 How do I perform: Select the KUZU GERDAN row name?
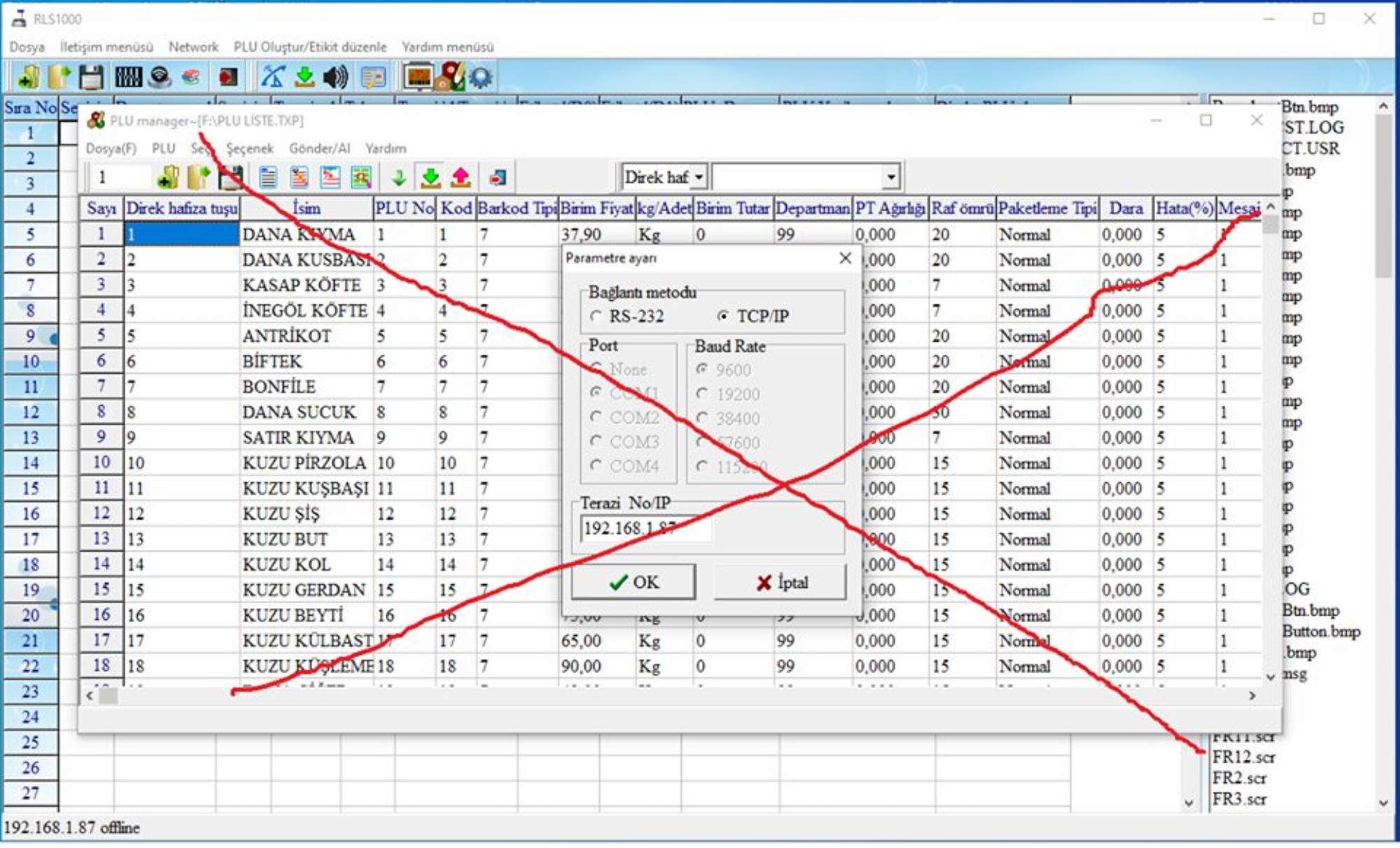[304, 590]
